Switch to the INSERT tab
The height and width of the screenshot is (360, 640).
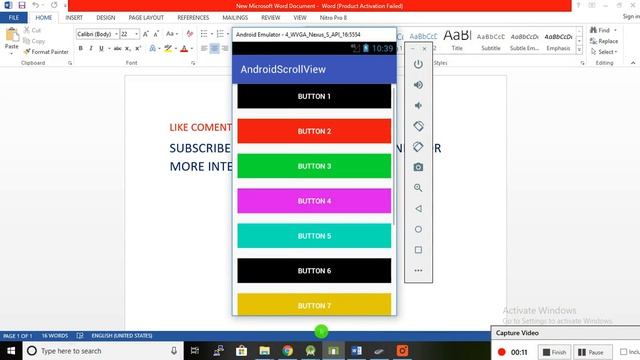click(x=74, y=18)
